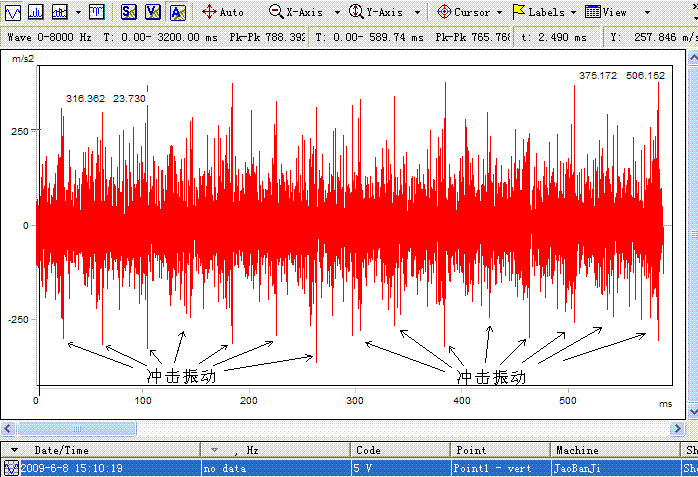Toggle the V (velocity) signal button
Image resolution: width=698 pixels, height=477 pixels.
153,12
